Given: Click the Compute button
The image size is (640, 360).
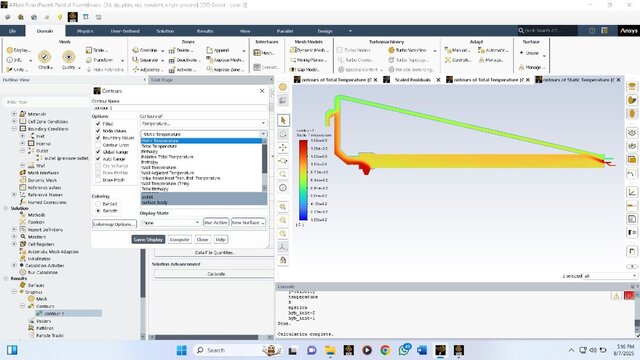Looking at the screenshot, I should [x=180, y=240].
